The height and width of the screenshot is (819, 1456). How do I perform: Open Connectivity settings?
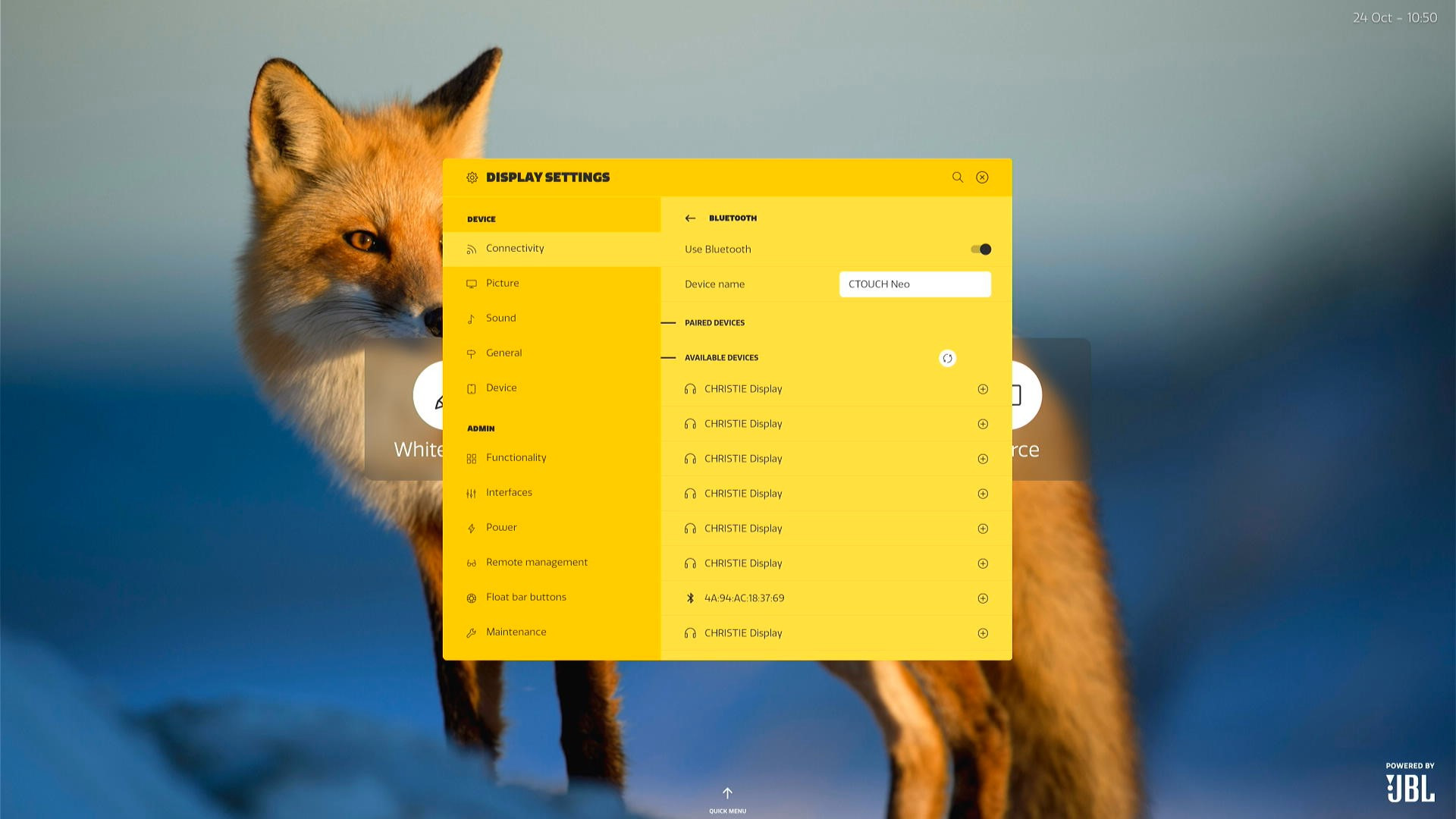pyautogui.click(x=551, y=249)
